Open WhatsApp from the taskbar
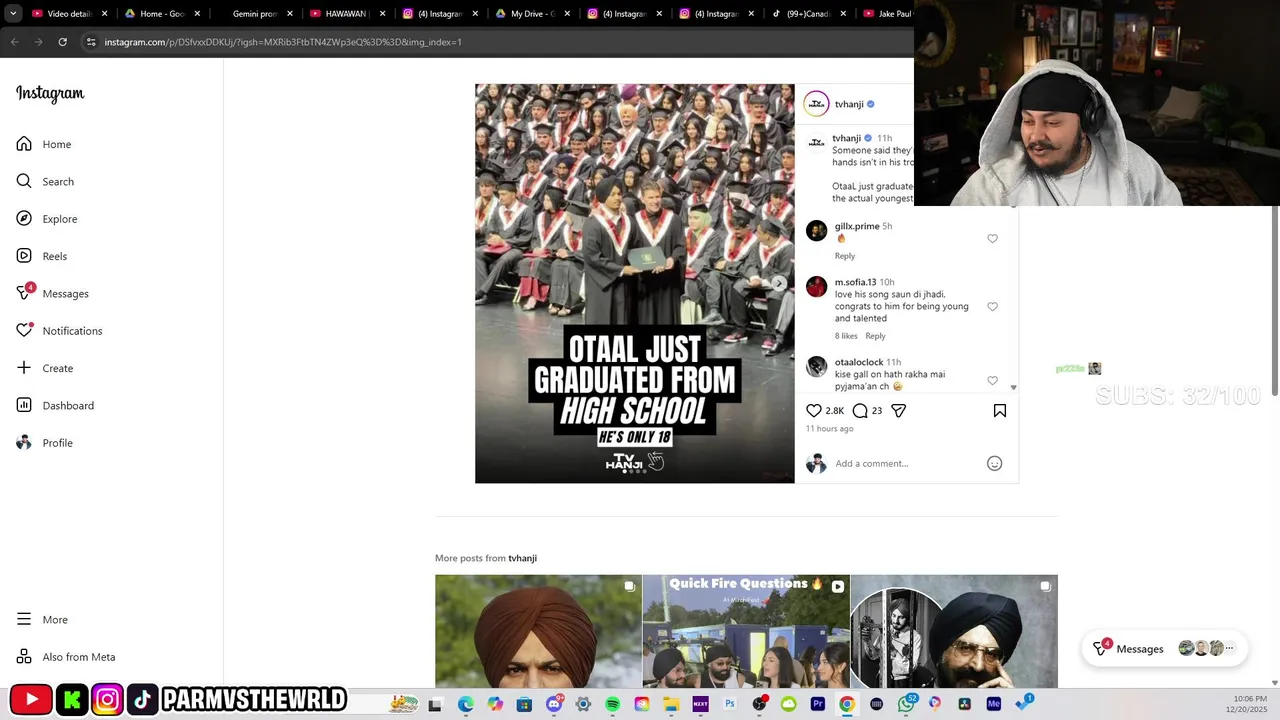Image resolution: width=1280 pixels, height=720 pixels. [906, 704]
